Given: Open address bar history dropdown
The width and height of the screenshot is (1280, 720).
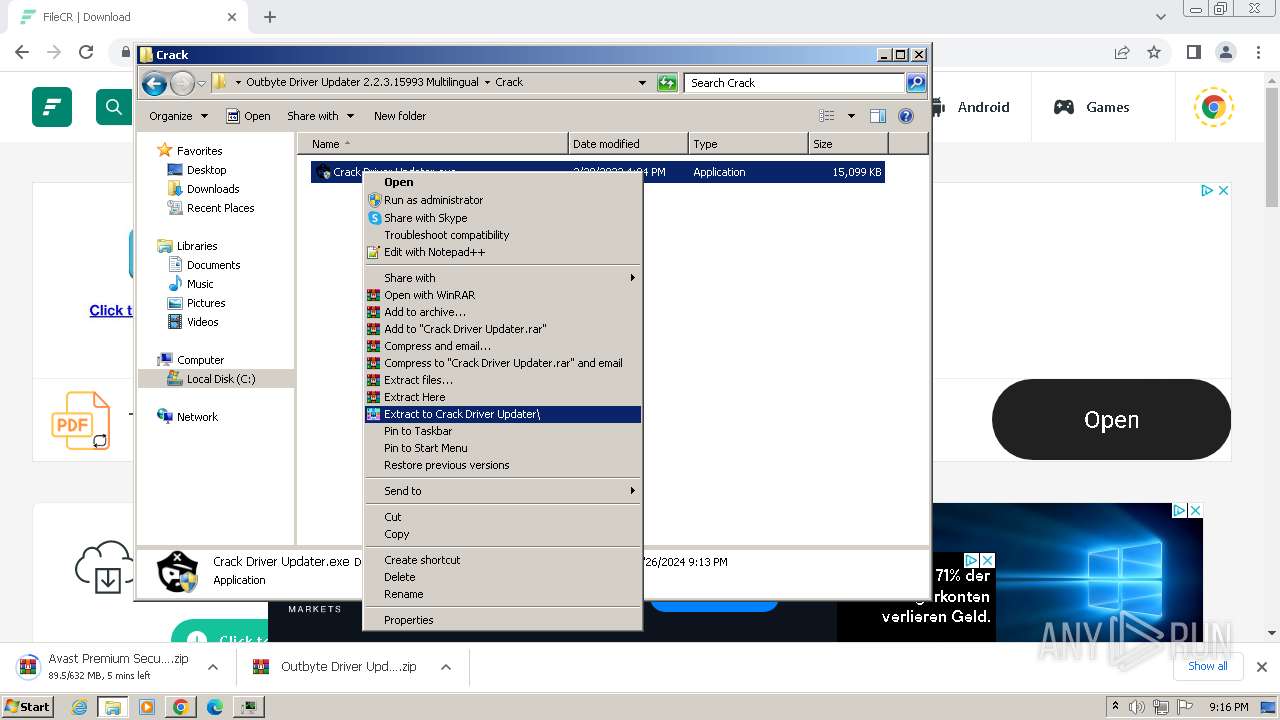Looking at the screenshot, I should point(642,83).
